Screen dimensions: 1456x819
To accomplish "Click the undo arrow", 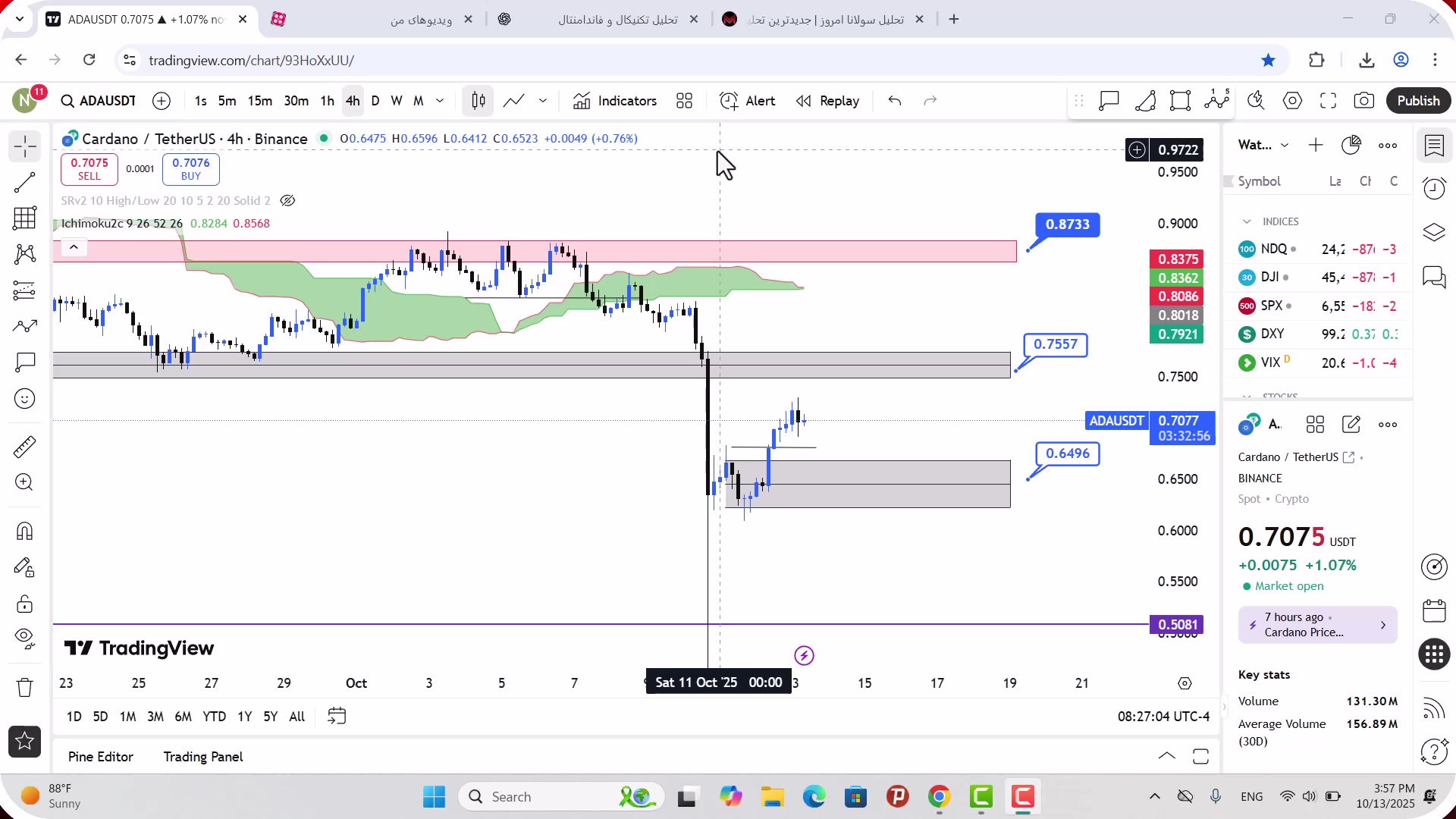I will pyautogui.click(x=895, y=101).
